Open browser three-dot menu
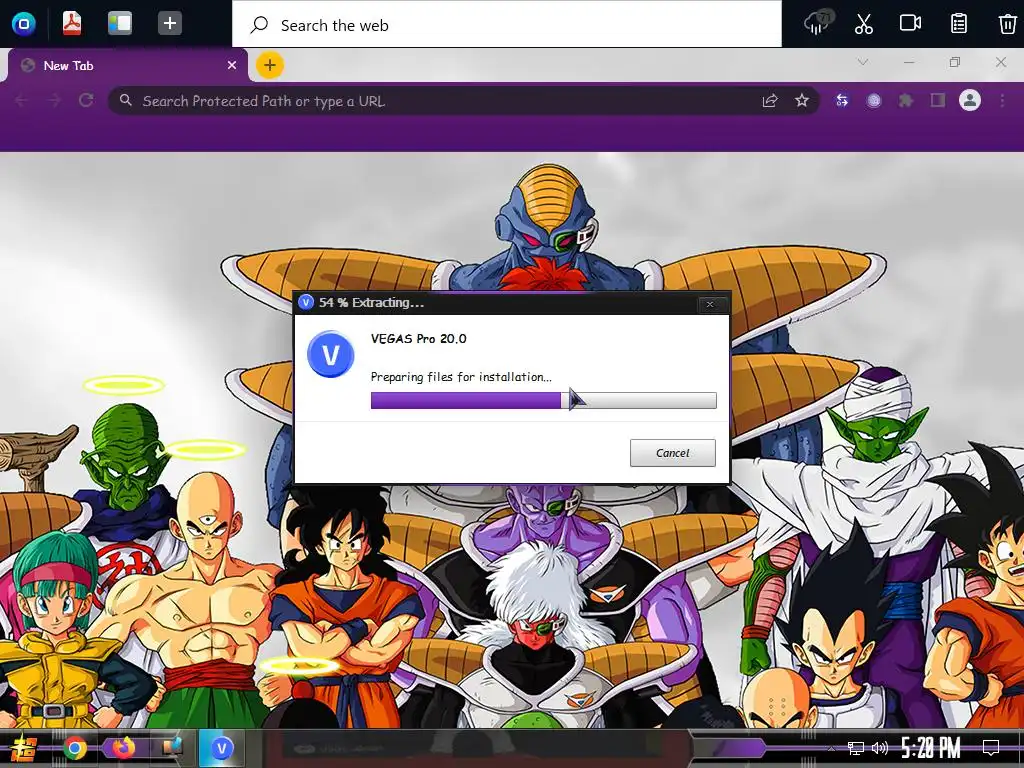This screenshot has width=1024, height=768. 1002,101
